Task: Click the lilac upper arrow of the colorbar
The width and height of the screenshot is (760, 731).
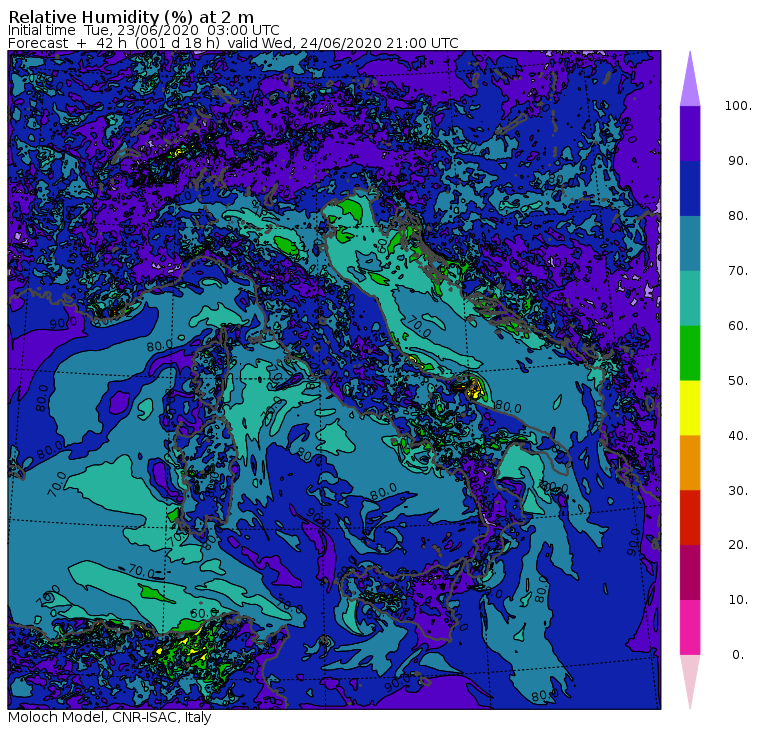Action: [690, 82]
